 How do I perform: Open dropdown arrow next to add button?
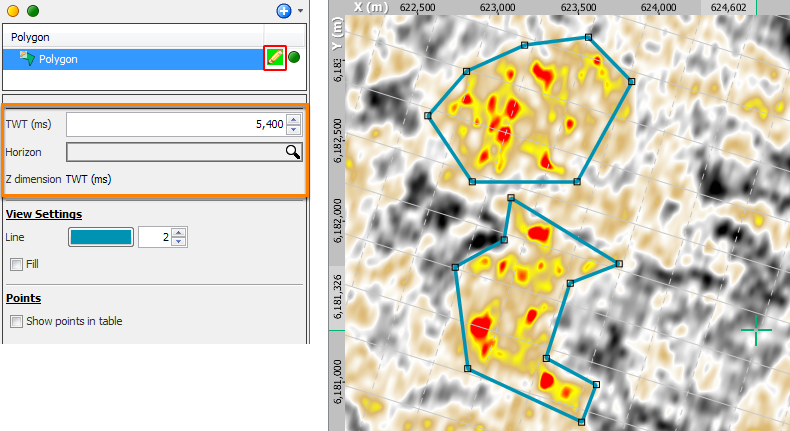tap(301, 11)
